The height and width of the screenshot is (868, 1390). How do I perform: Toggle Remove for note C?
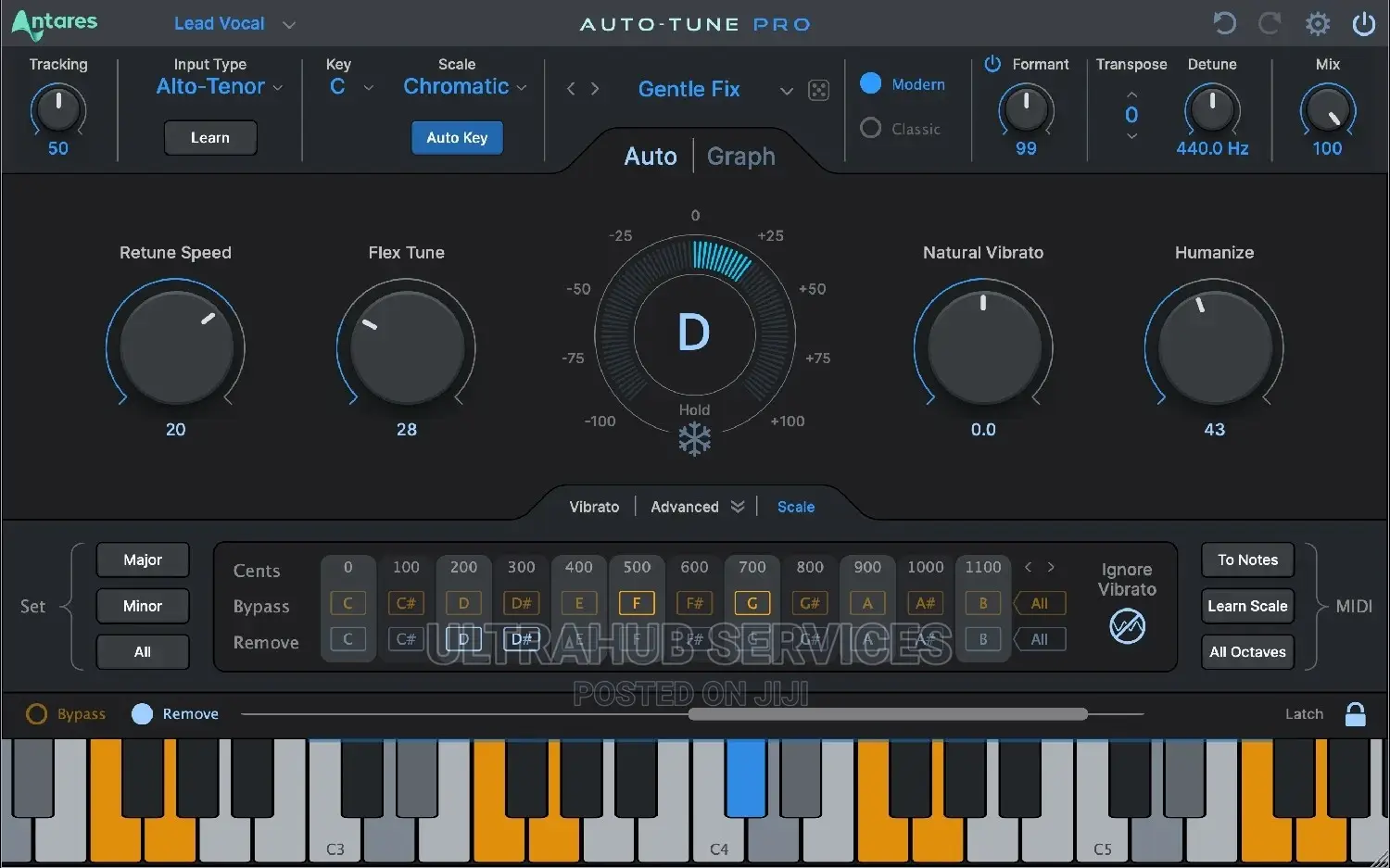(x=348, y=639)
